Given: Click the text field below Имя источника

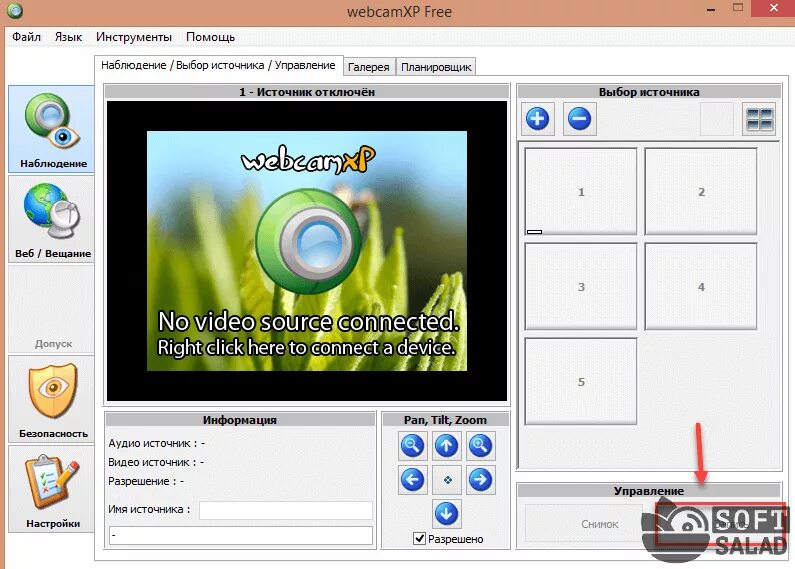Looking at the screenshot, I should click(241, 536).
